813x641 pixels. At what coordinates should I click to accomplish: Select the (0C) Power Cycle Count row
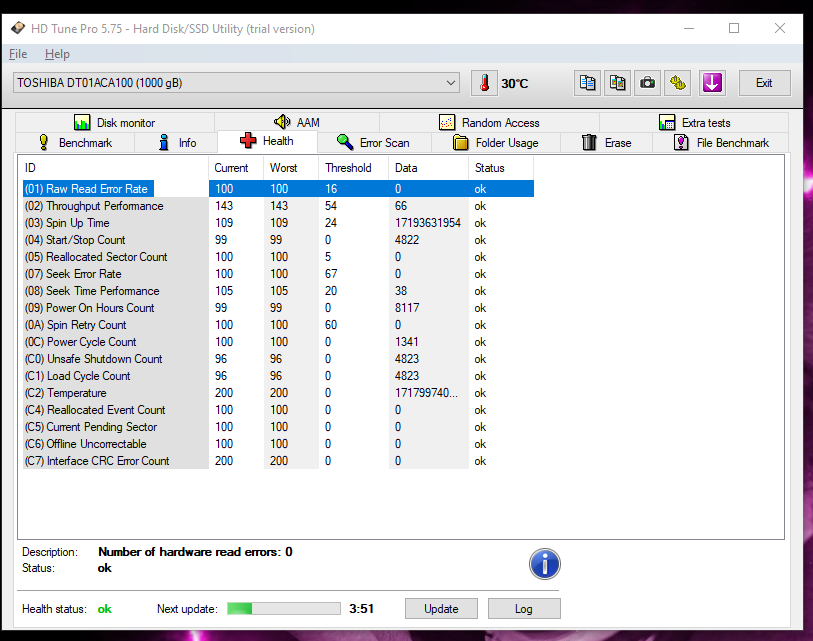pos(278,342)
